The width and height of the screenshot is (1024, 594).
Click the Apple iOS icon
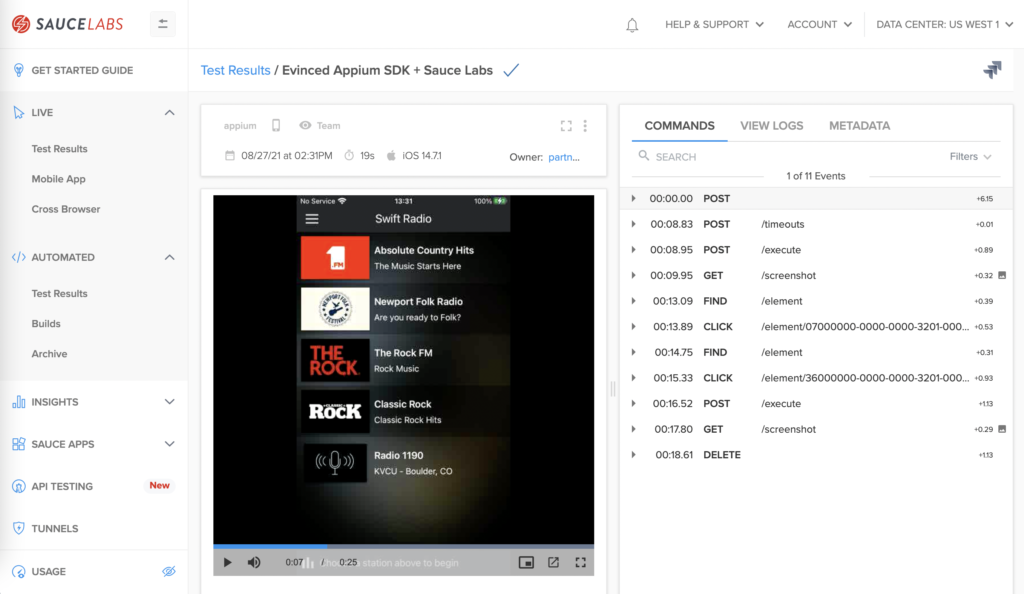click(x=391, y=155)
